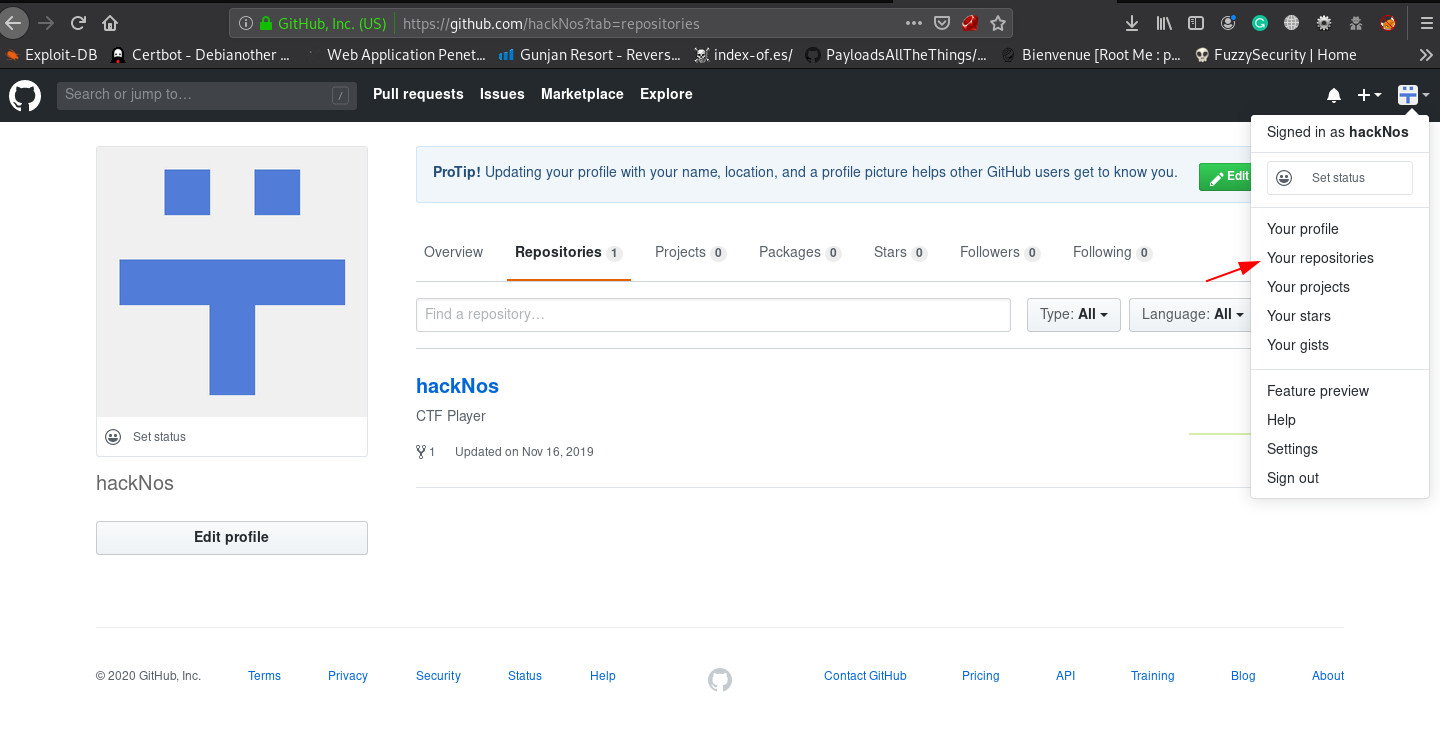The height and width of the screenshot is (756, 1440).
Task: Open the Firefox library icon
Action: (x=1164, y=22)
